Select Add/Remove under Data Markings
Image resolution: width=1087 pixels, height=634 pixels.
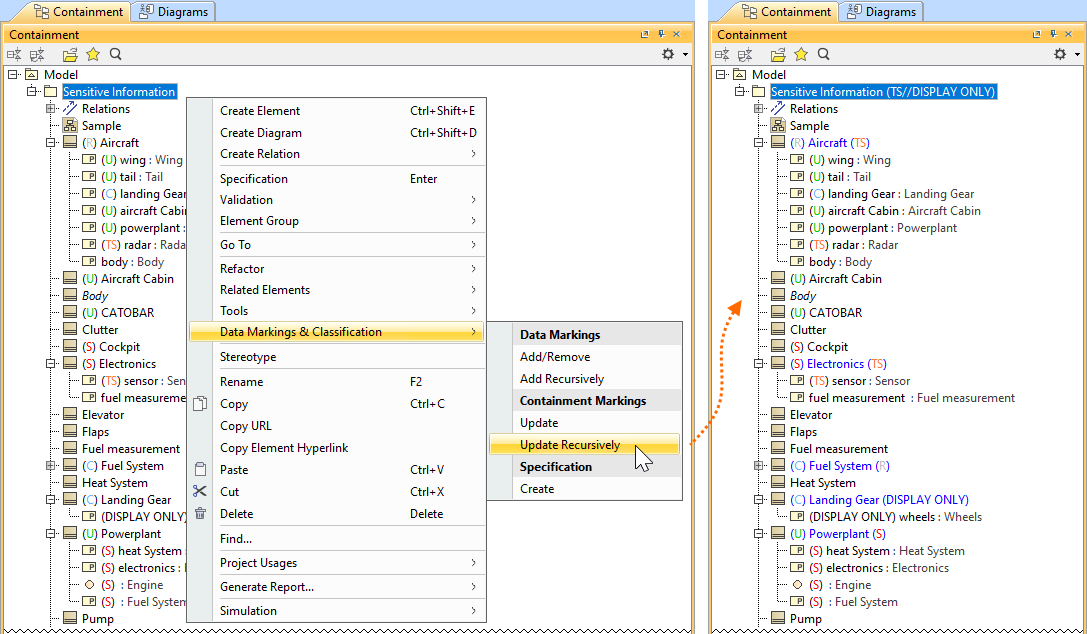[555, 357]
